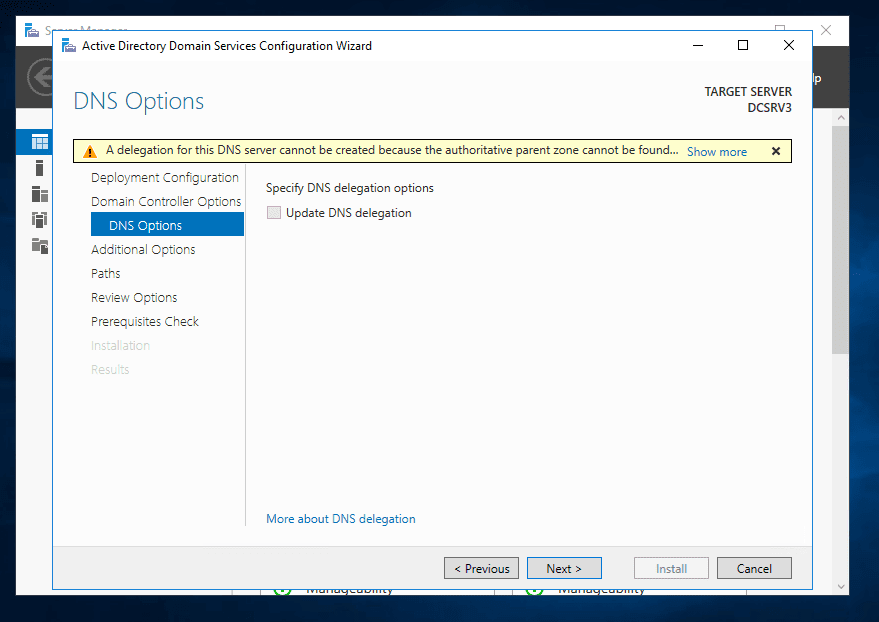Click the delegation warning message text
This screenshot has width=879, height=622.
[392, 150]
